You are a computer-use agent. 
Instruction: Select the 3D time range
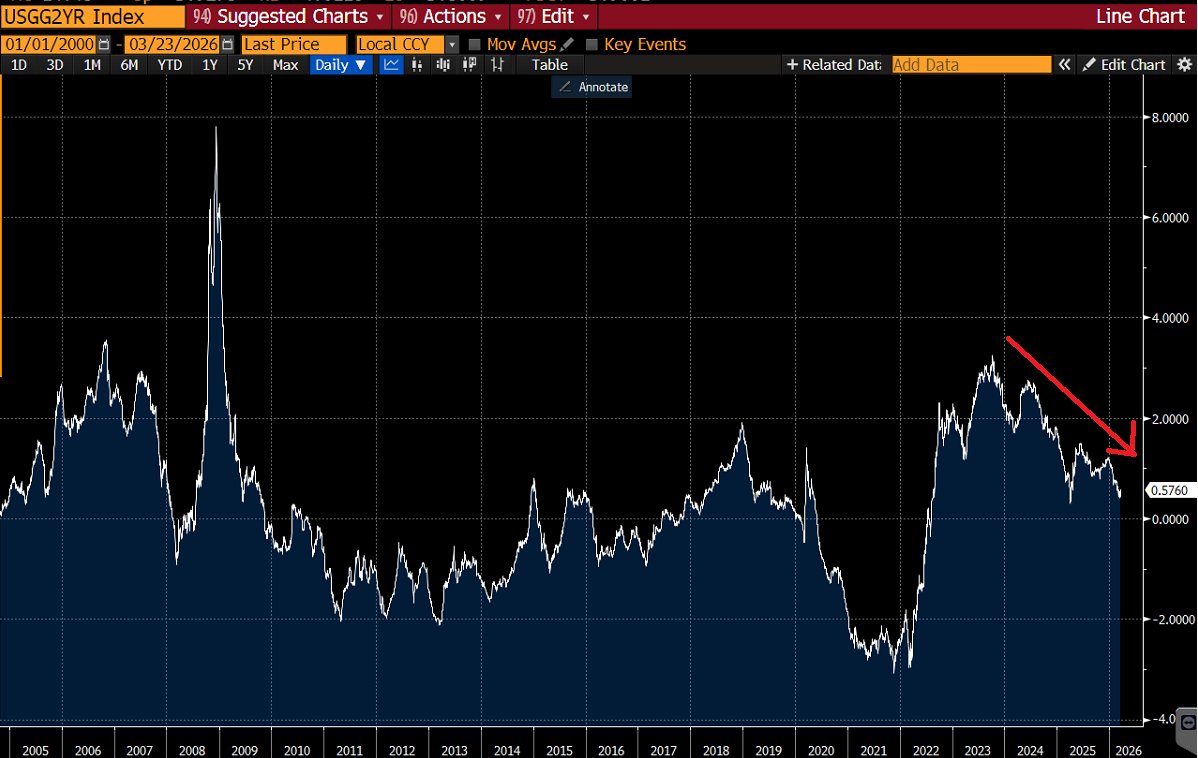click(x=55, y=65)
